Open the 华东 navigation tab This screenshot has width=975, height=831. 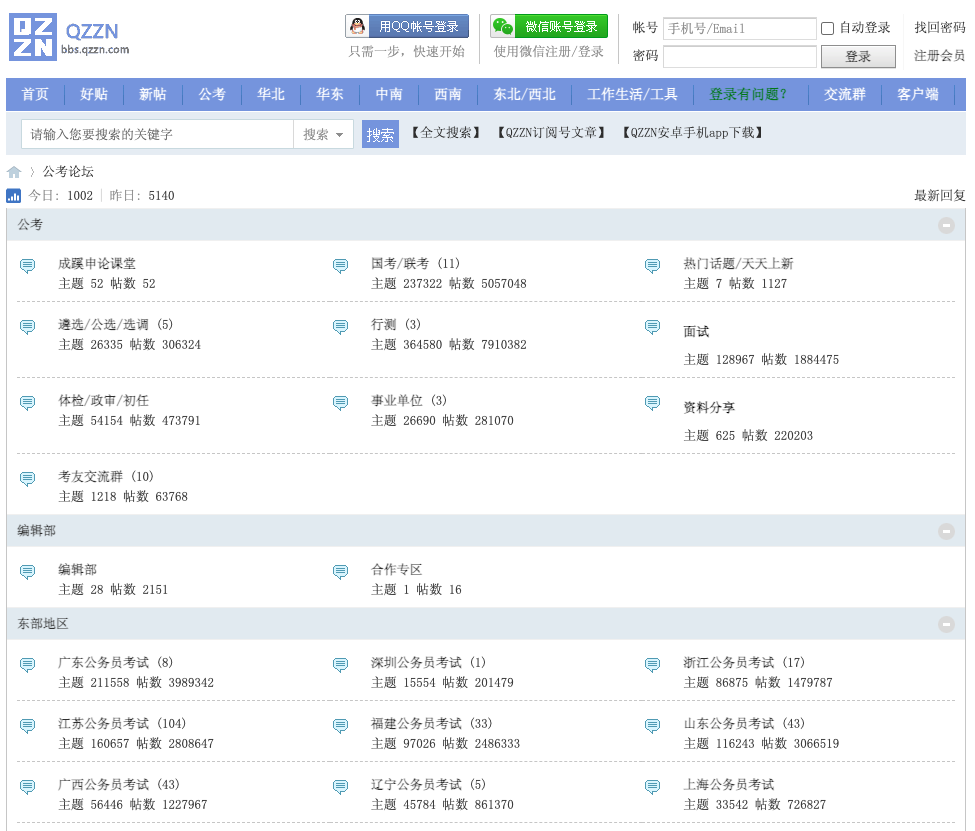click(330, 94)
